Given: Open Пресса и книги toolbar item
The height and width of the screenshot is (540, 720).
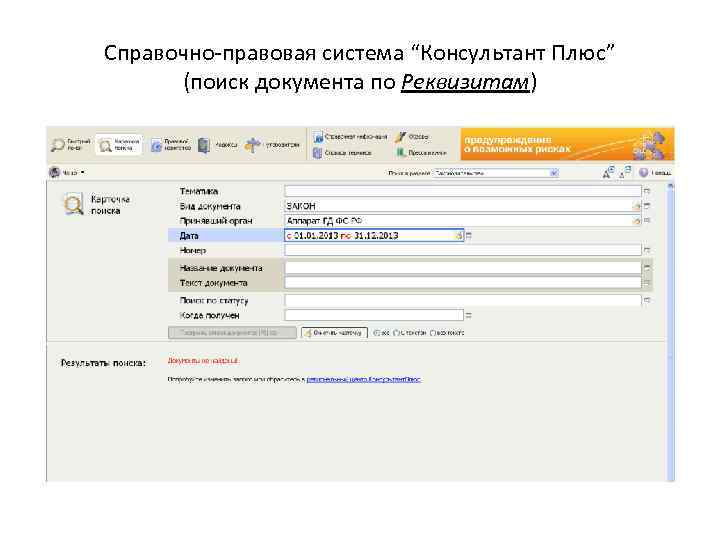Looking at the screenshot, I should pyautogui.click(x=421, y=152).
